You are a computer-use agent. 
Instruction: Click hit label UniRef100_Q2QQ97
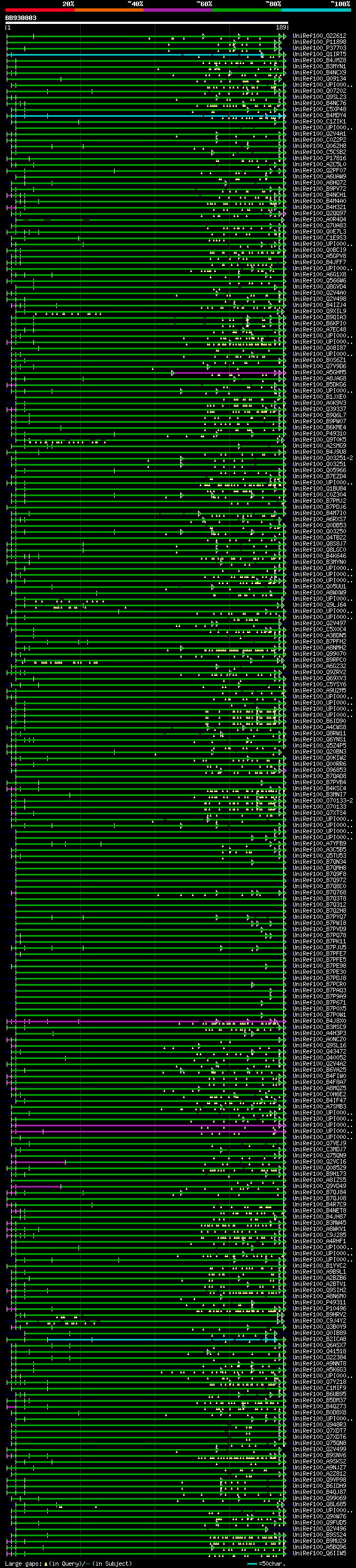pyautogui.click(x=319, y=213)
